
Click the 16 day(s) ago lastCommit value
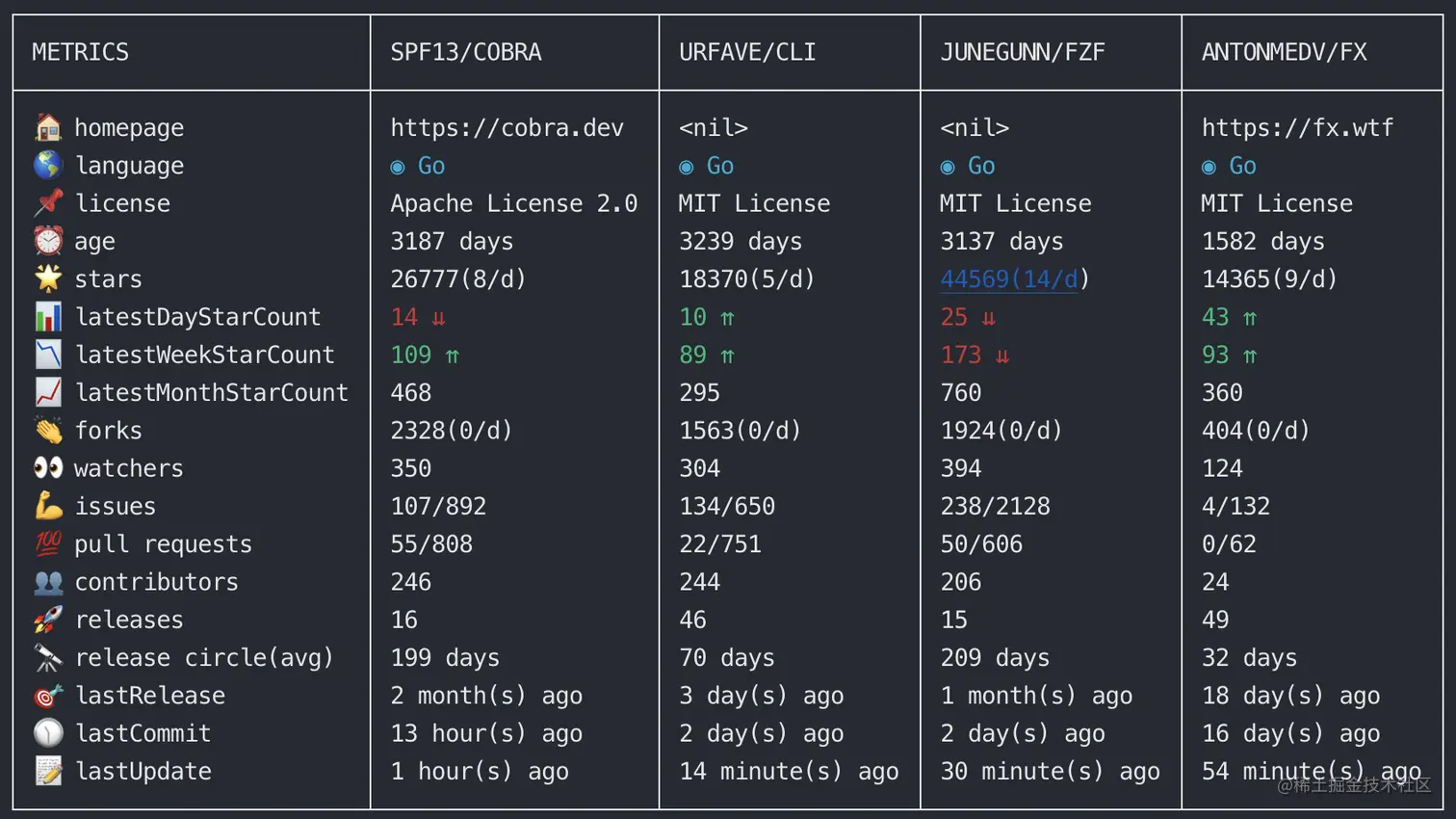[1290, 734]
